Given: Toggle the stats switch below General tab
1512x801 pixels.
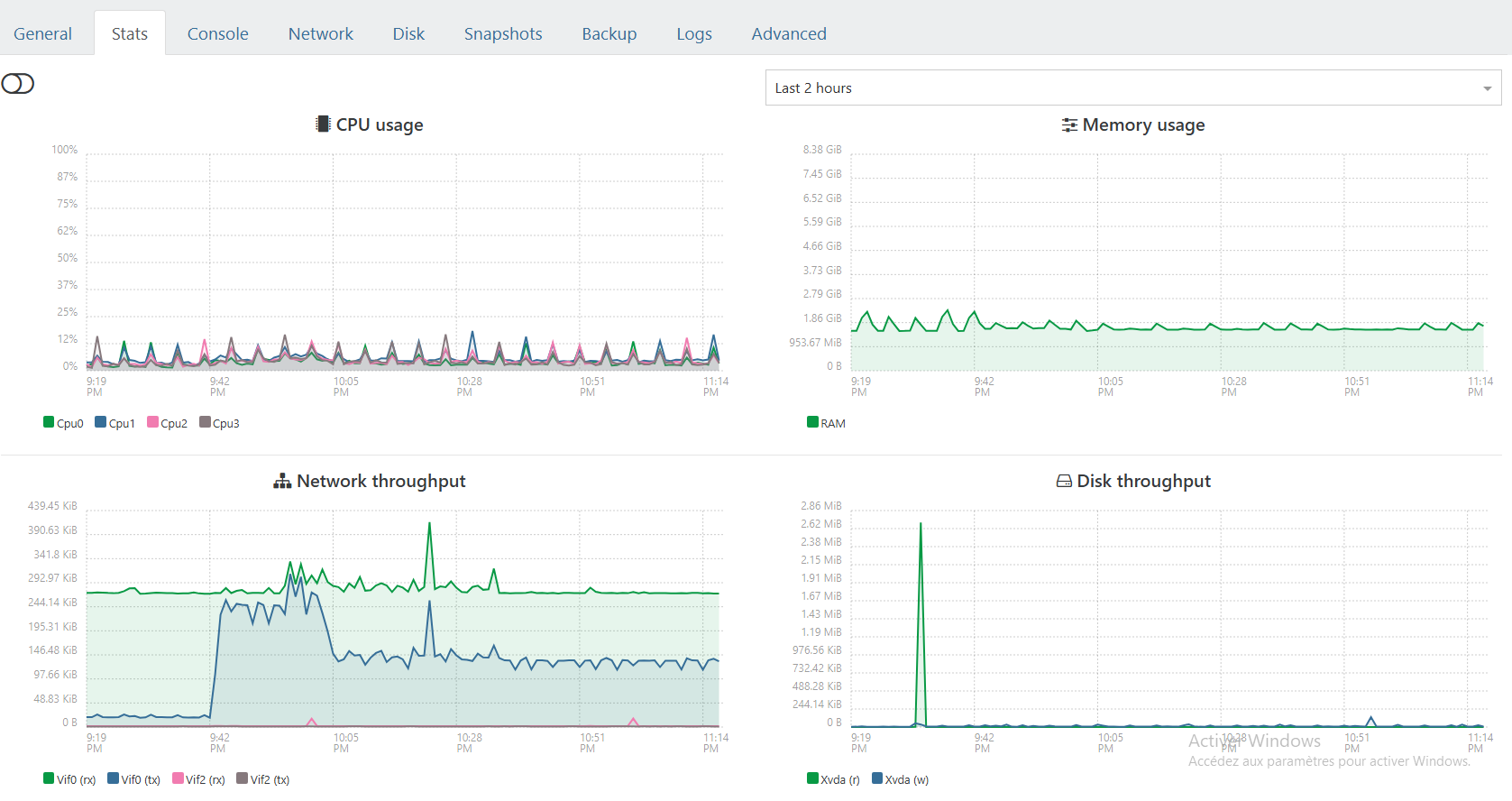Looking at the screenshot, I should coord(18,84).
